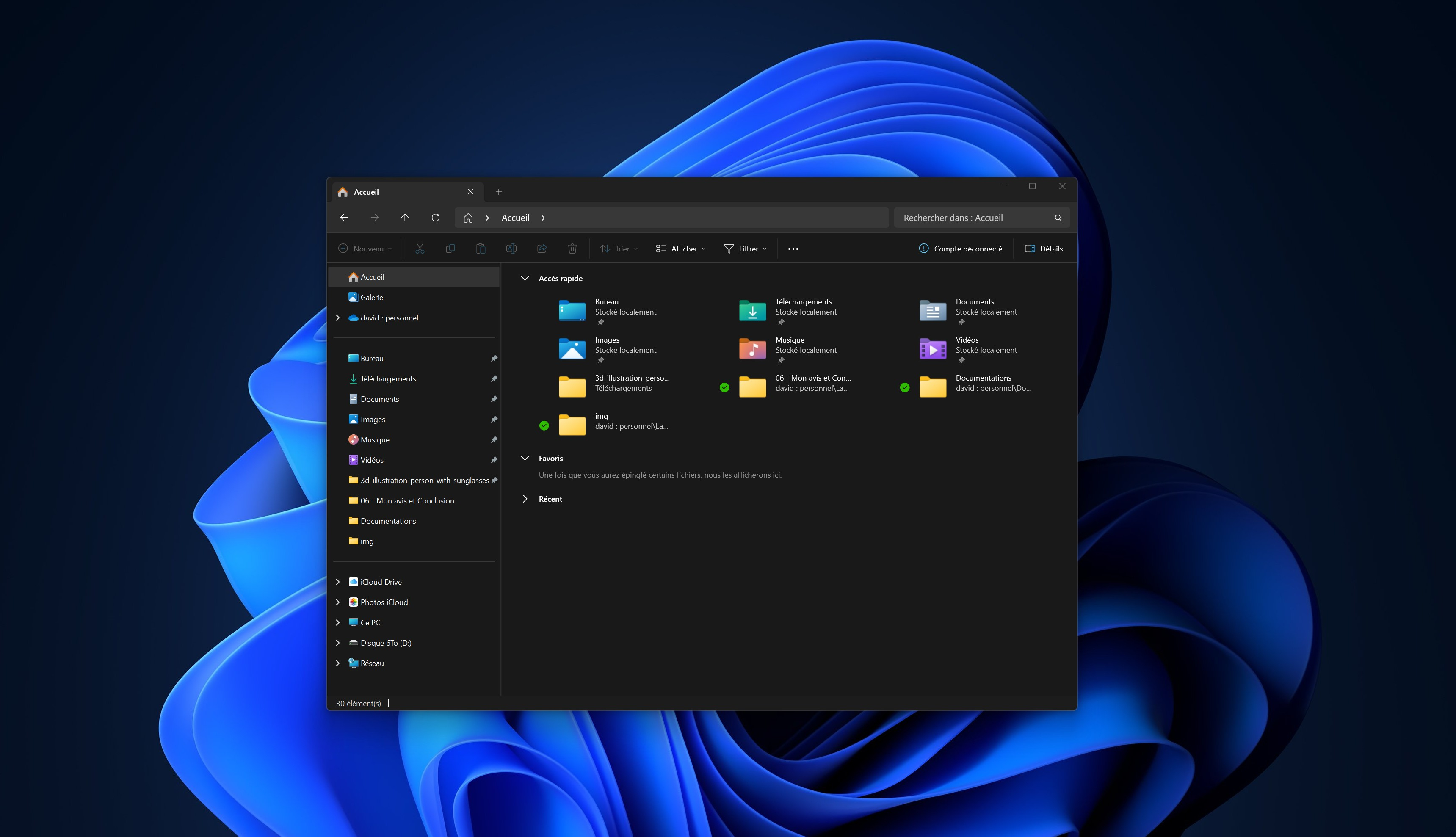Image resolution: width=1456 pixels, height=837 pixels.
Task: Switch to the Accueil tab
Action: 366,191
